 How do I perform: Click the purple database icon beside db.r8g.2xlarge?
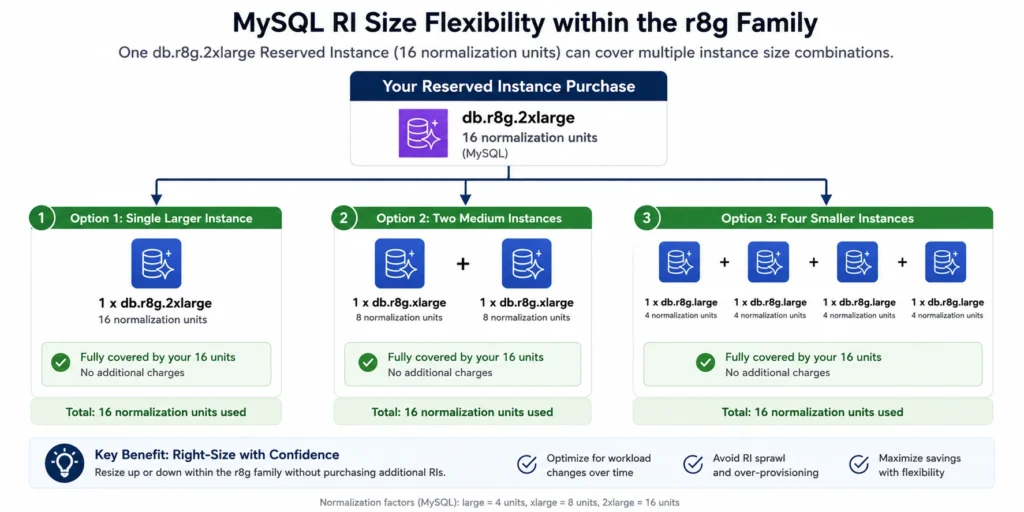pyautogui.click(x=423, y=133)
